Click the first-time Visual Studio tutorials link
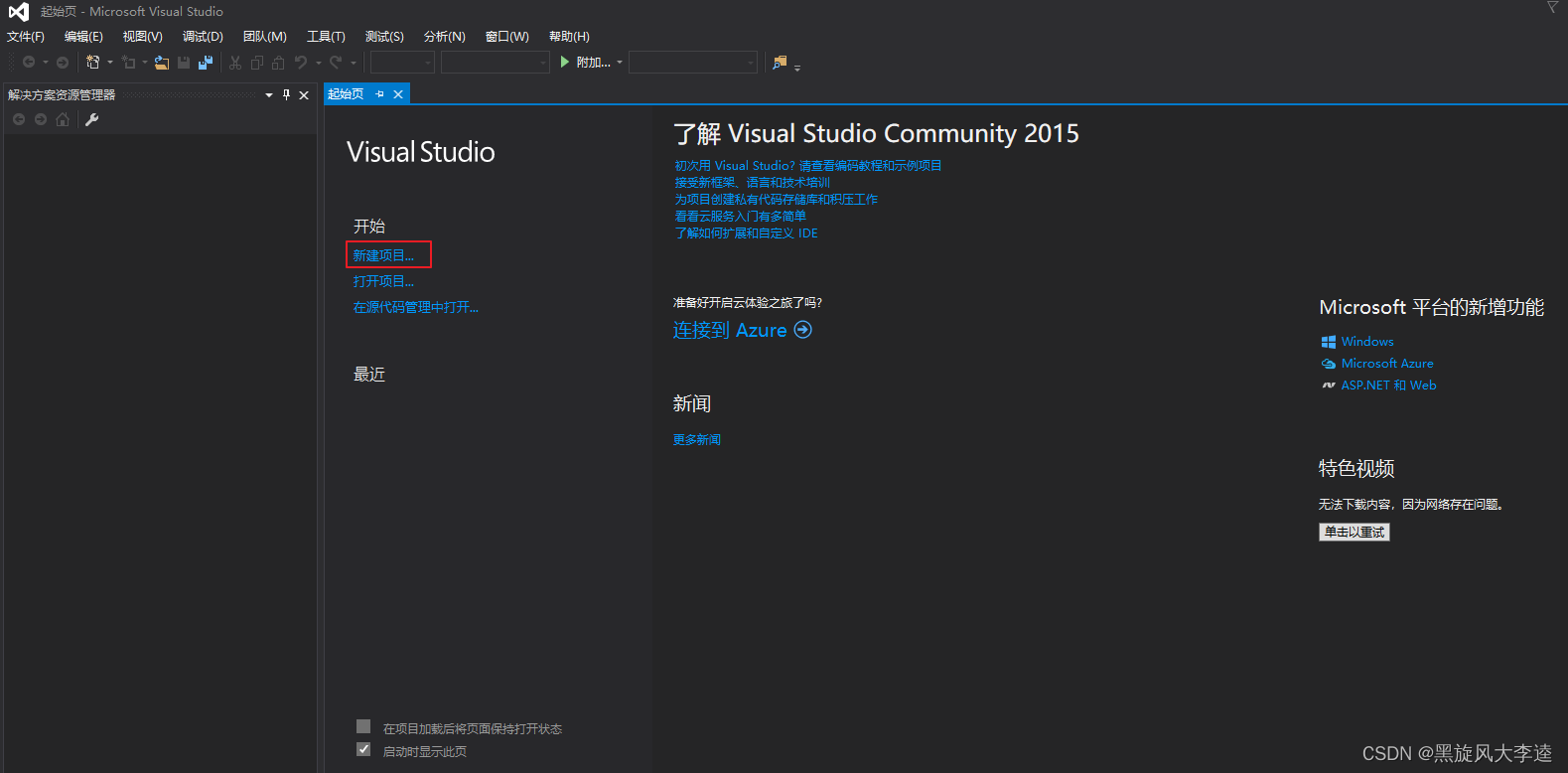 click(x=808, y=166)
